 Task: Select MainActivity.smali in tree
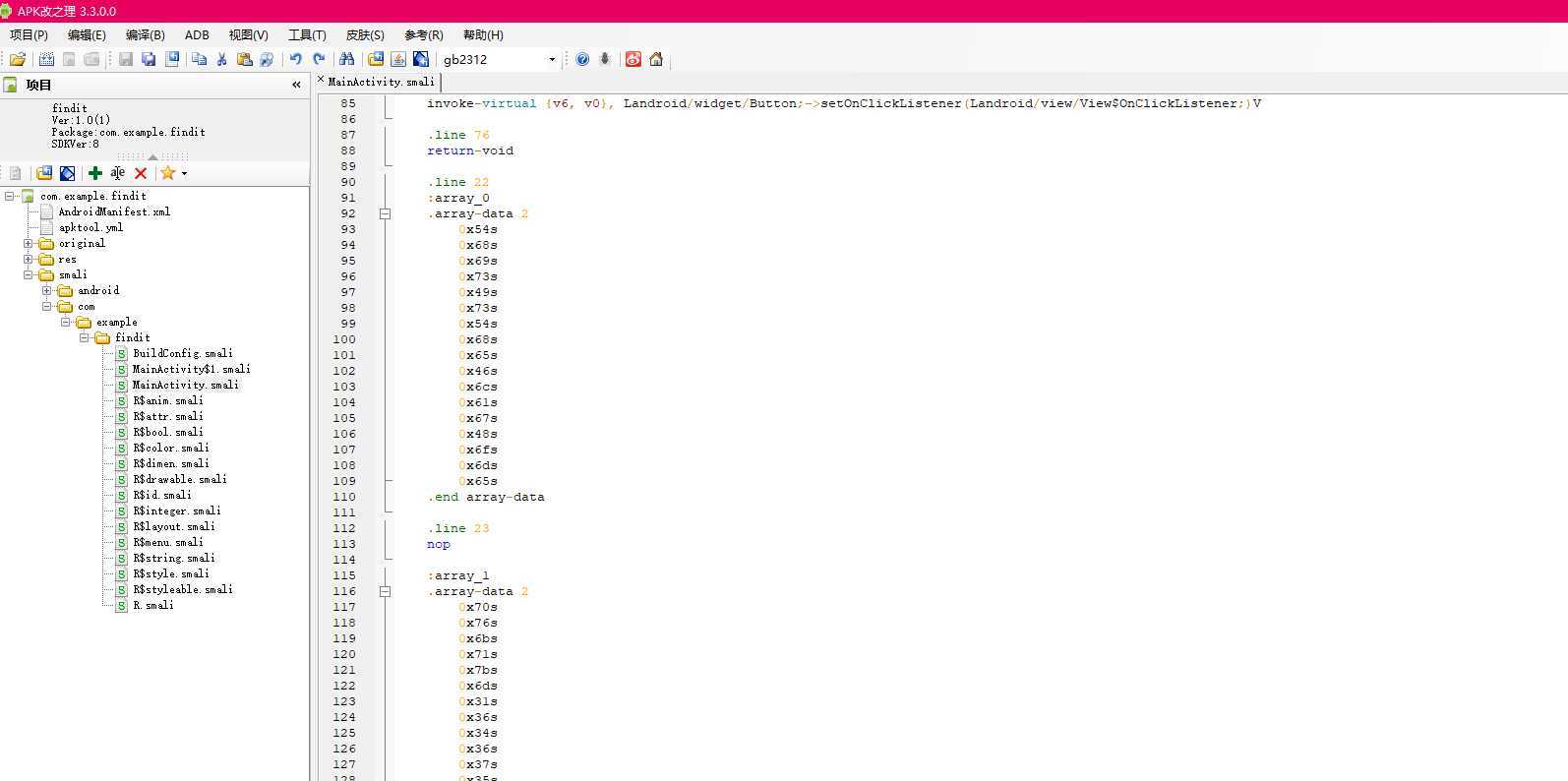186,385
